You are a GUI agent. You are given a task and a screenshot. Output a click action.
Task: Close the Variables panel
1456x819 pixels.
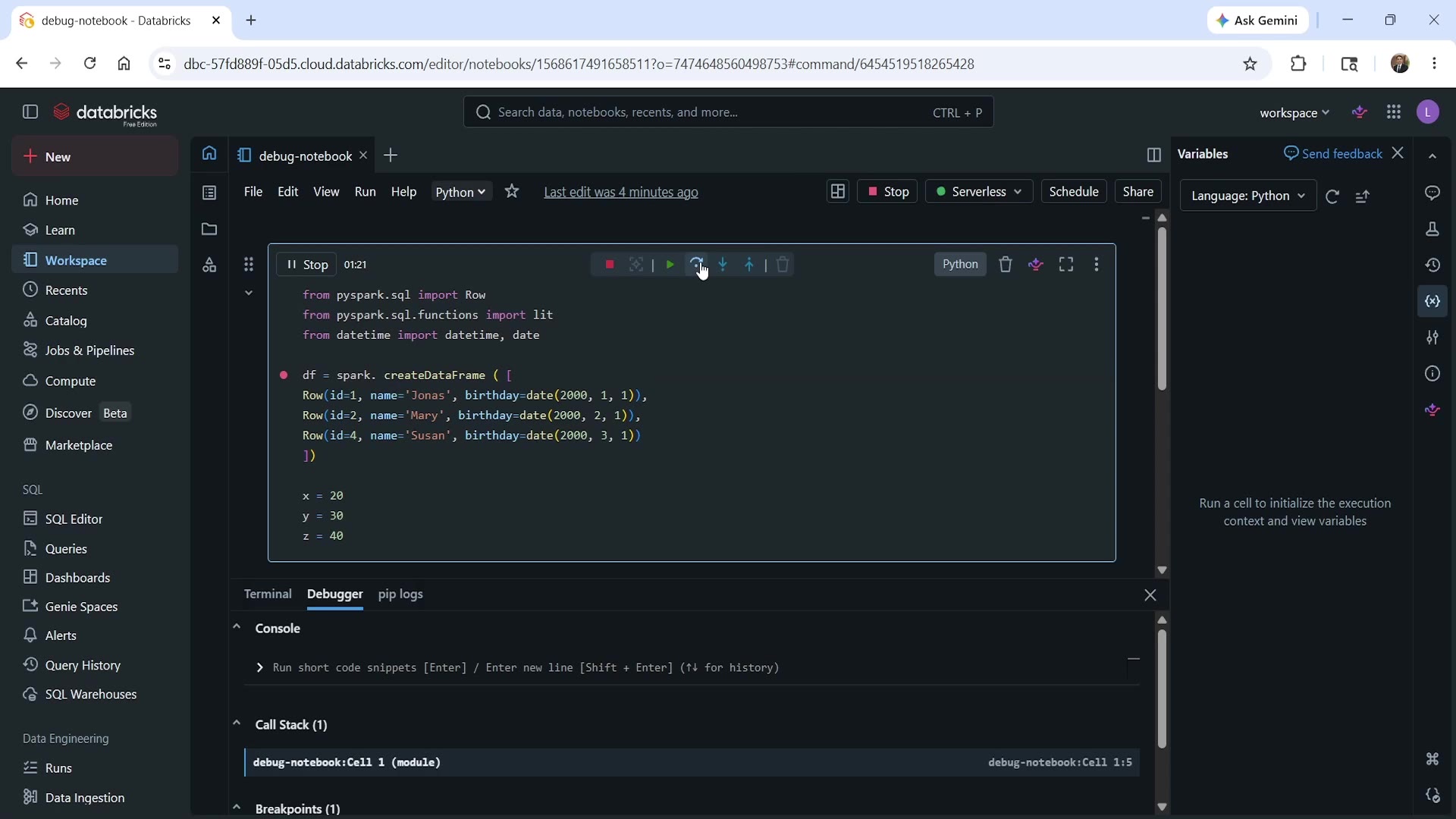point(1398,153)
